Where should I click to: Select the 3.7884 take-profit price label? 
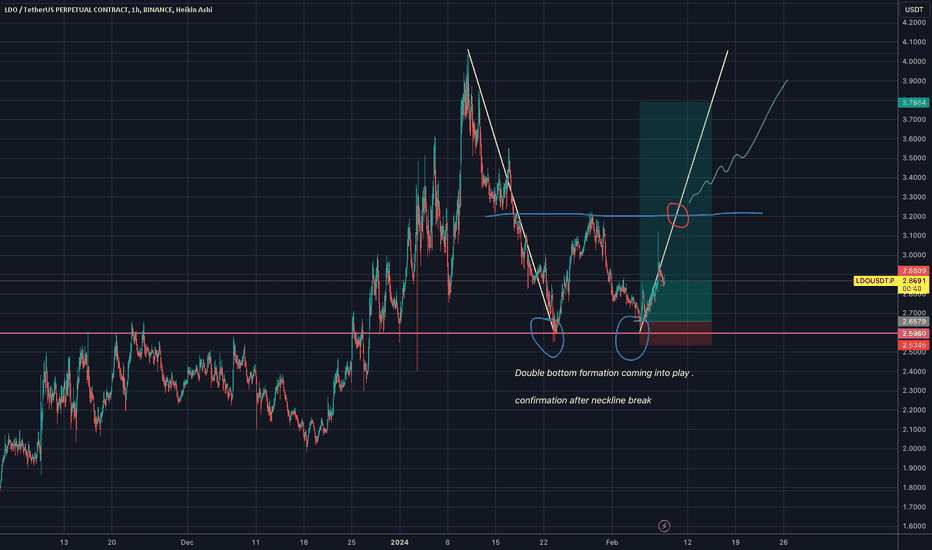coord(914,102)
